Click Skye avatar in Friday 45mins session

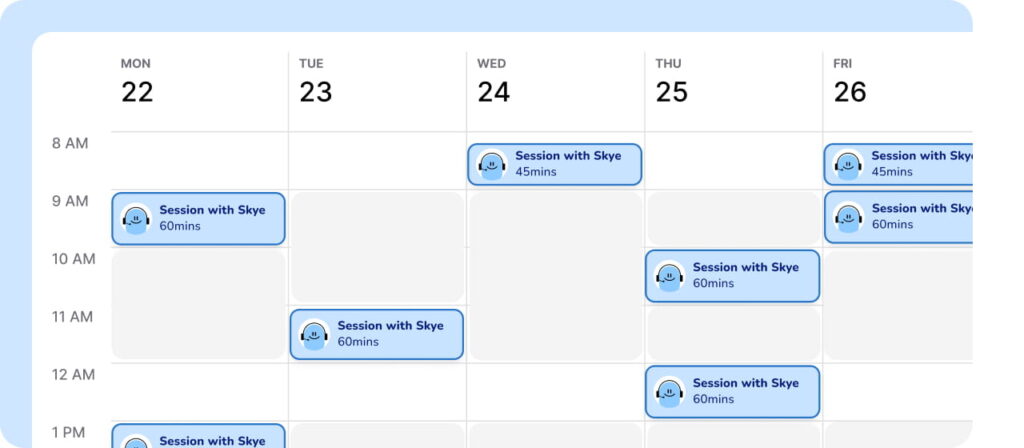(848, 165)
